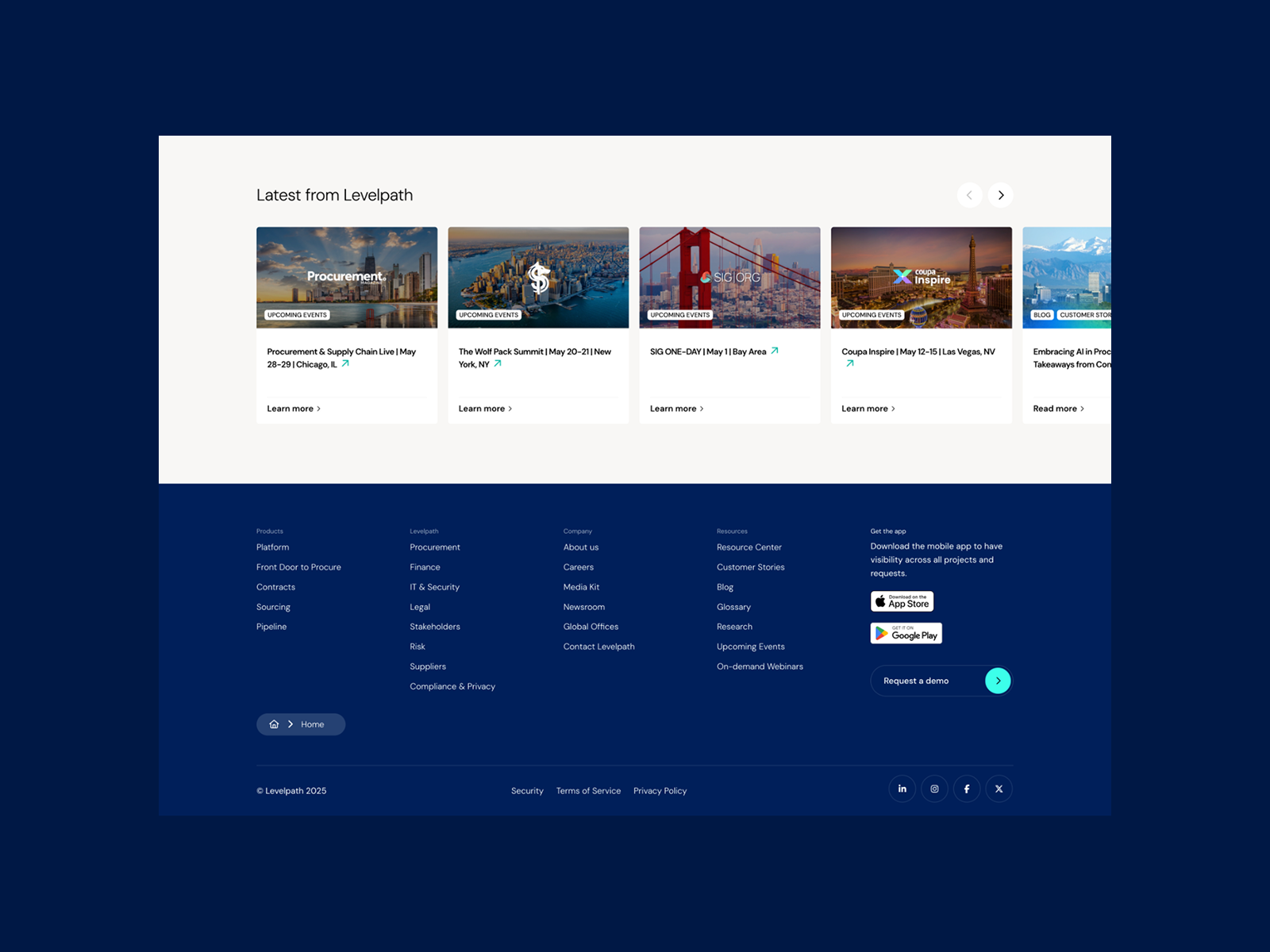Open the Instagram social icon
Screen dimensions: 1270x952
tap(934, 789)
